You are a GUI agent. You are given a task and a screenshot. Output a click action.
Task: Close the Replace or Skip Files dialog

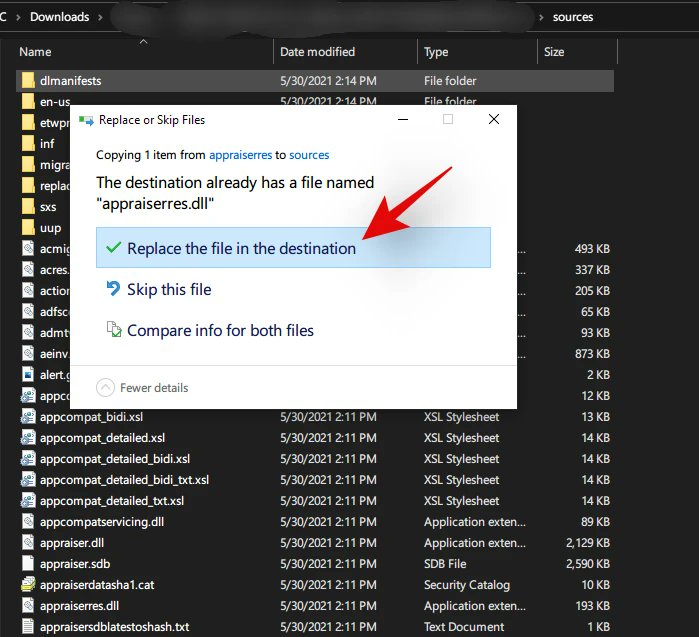(494, 119)
